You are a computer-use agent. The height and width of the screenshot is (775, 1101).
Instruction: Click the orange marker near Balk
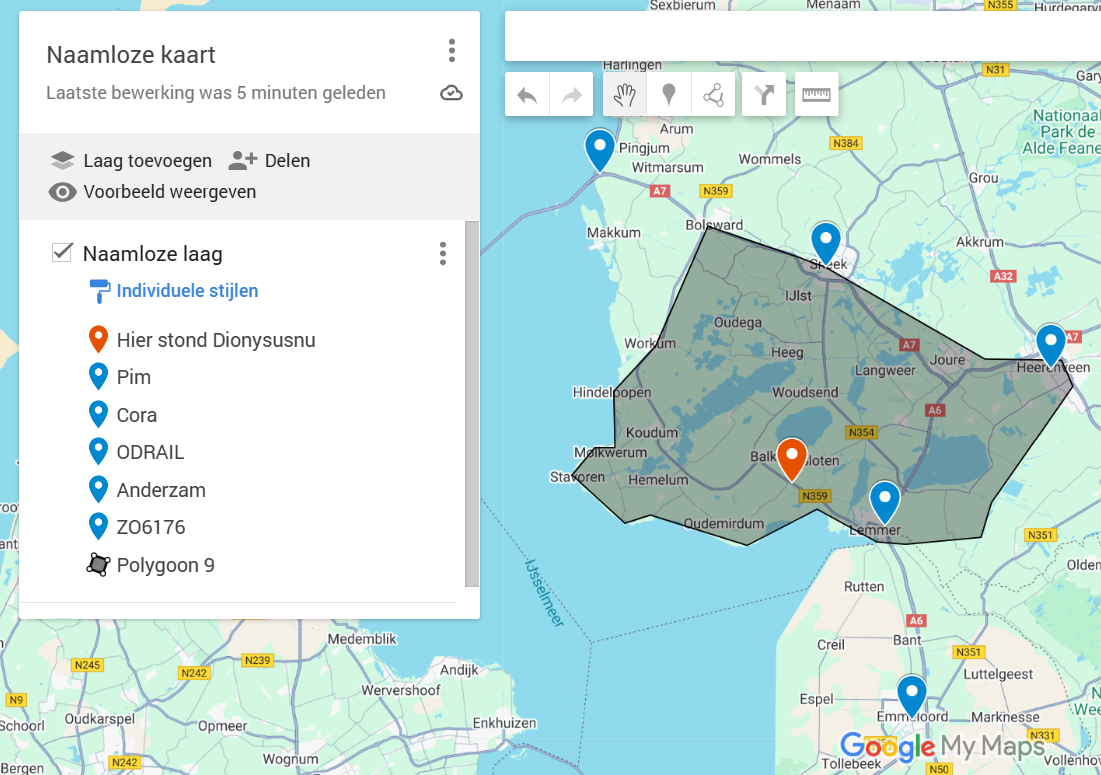coord(791,459)
